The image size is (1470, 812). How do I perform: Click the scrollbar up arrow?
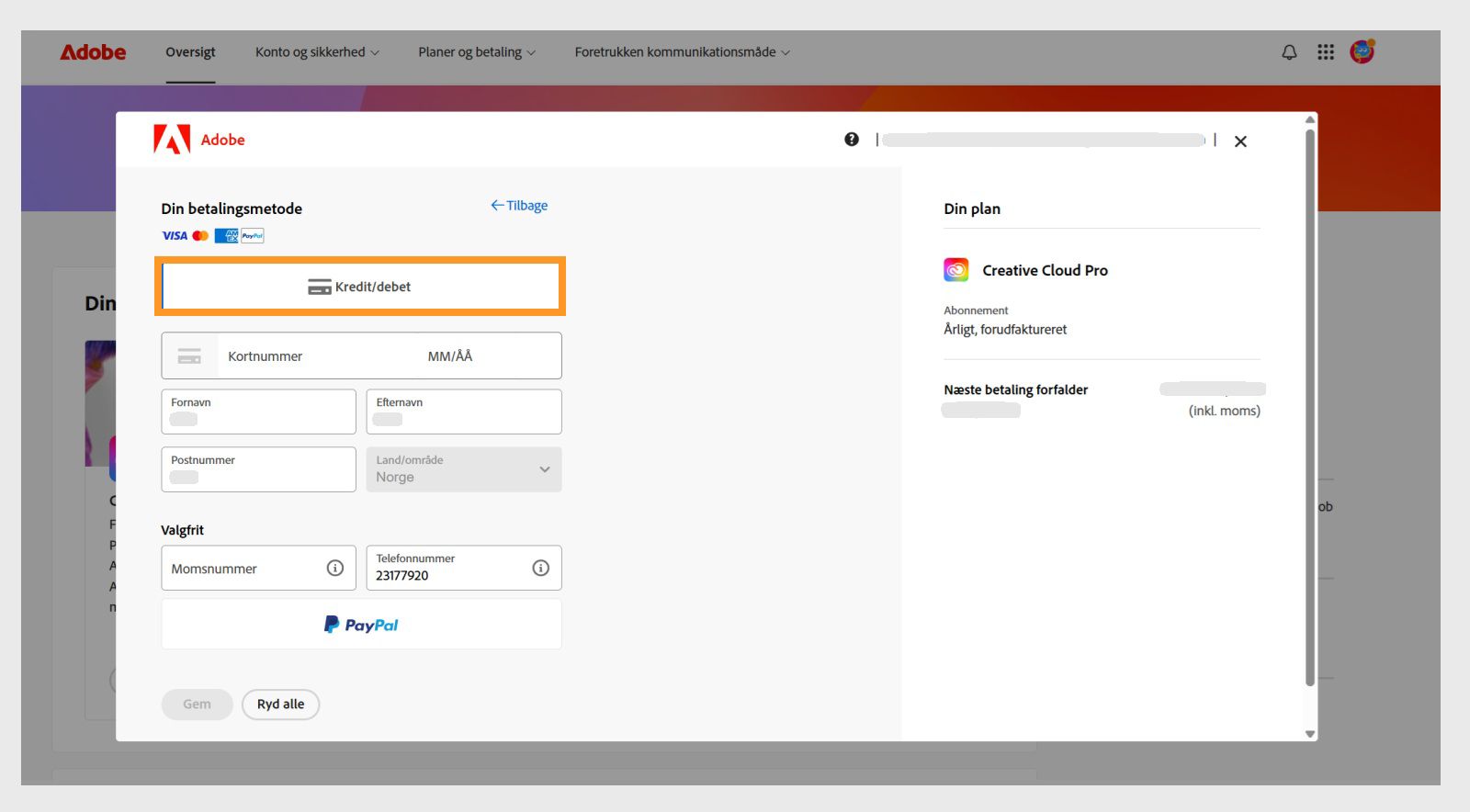1310,119
